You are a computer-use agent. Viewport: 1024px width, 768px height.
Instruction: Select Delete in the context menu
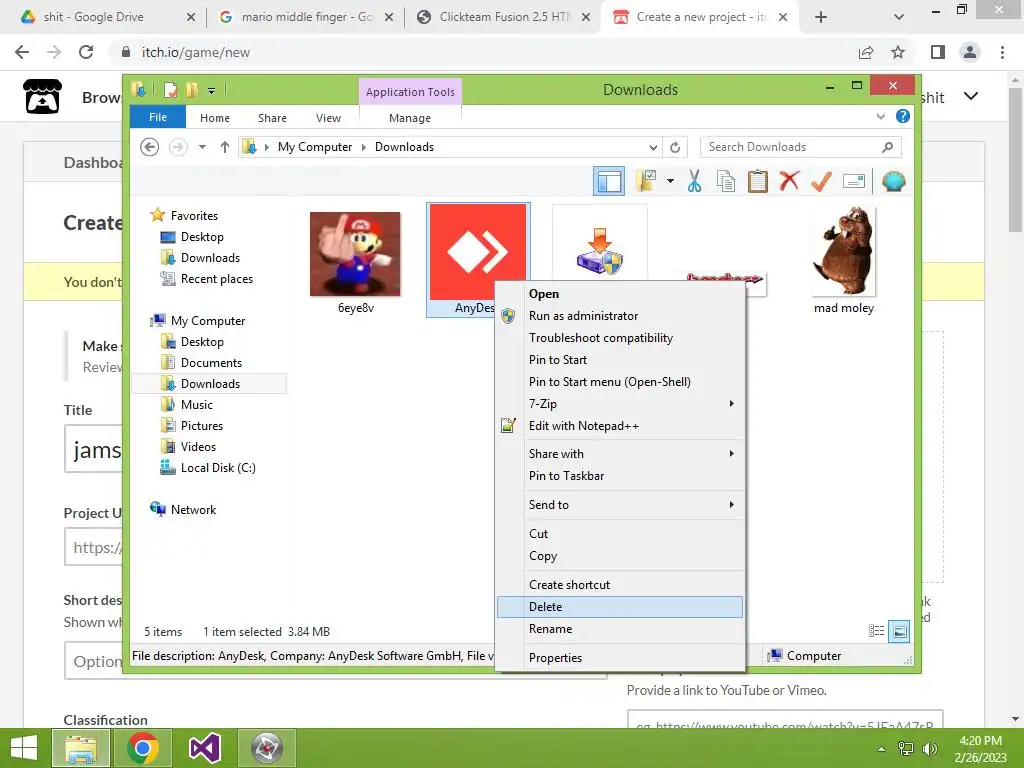coord(620,607)
